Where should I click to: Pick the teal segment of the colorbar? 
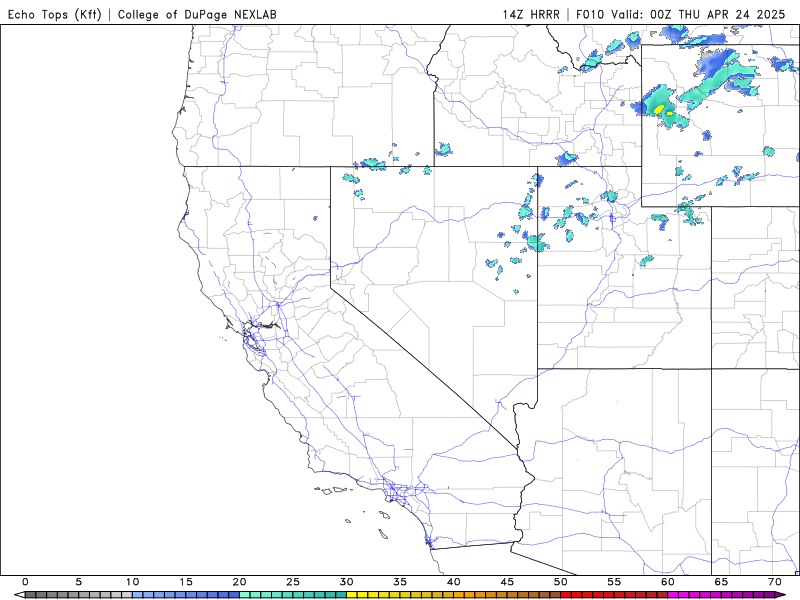(293, 595)
